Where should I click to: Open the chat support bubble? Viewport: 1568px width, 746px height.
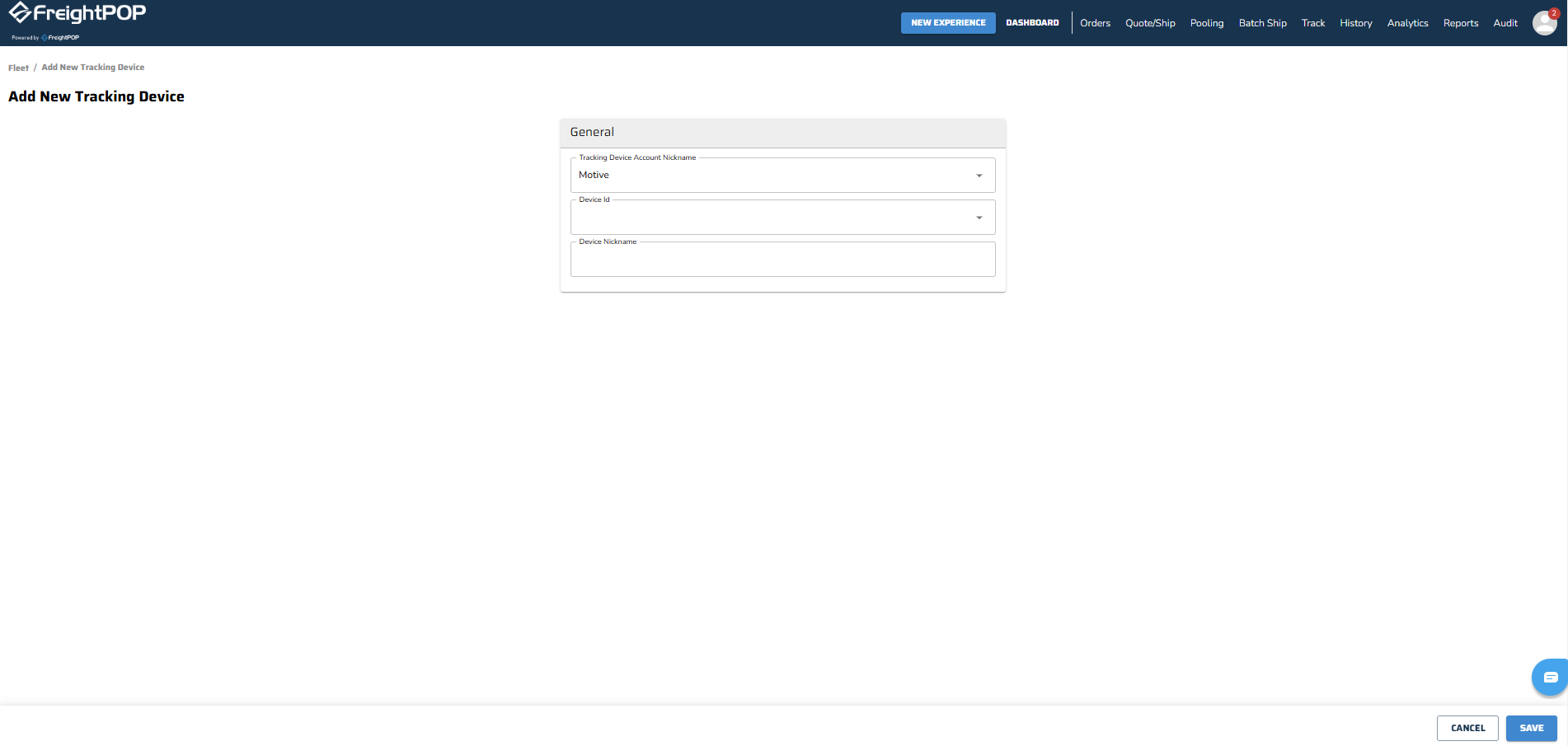coord(1549,678)
